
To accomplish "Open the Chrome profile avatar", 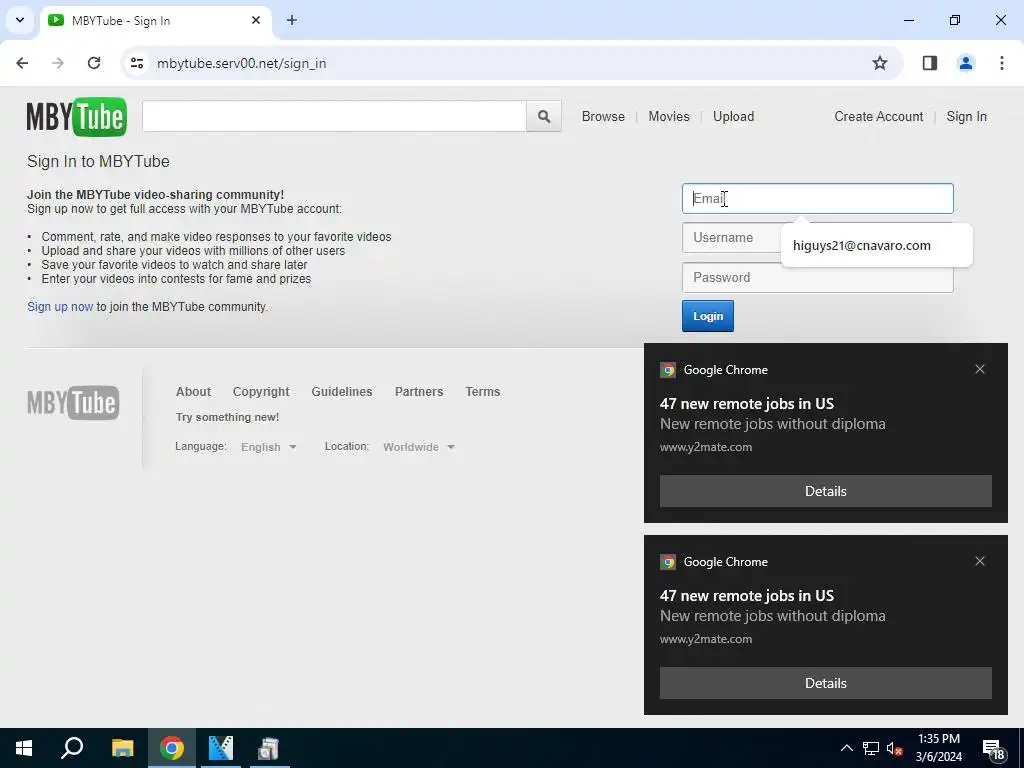I will [x=965, y=63].
